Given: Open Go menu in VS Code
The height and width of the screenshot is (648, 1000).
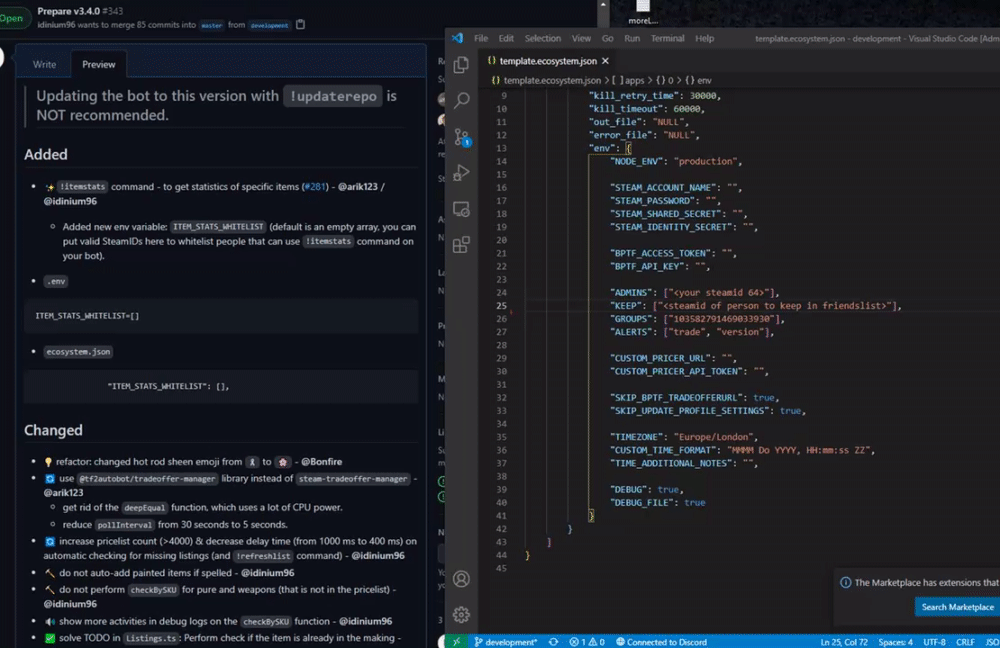Looking at the screenshot, I should point(607,38).
